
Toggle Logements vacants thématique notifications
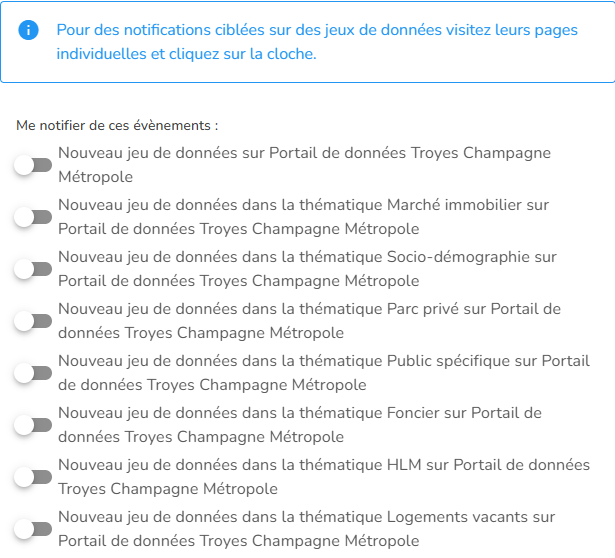pyautogui.click(x=33, y=529)
